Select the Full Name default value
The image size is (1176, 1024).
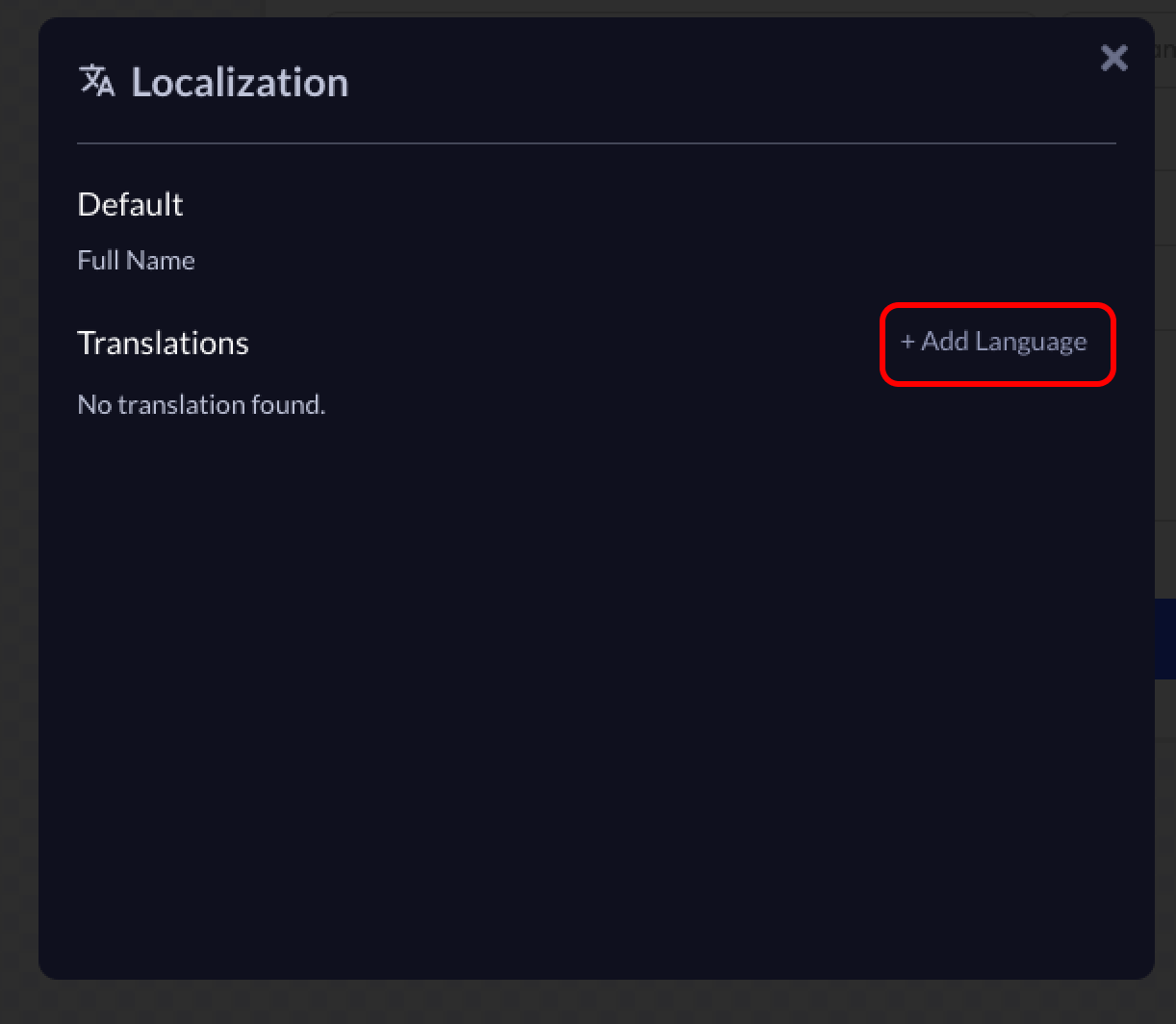coord(136,260)
